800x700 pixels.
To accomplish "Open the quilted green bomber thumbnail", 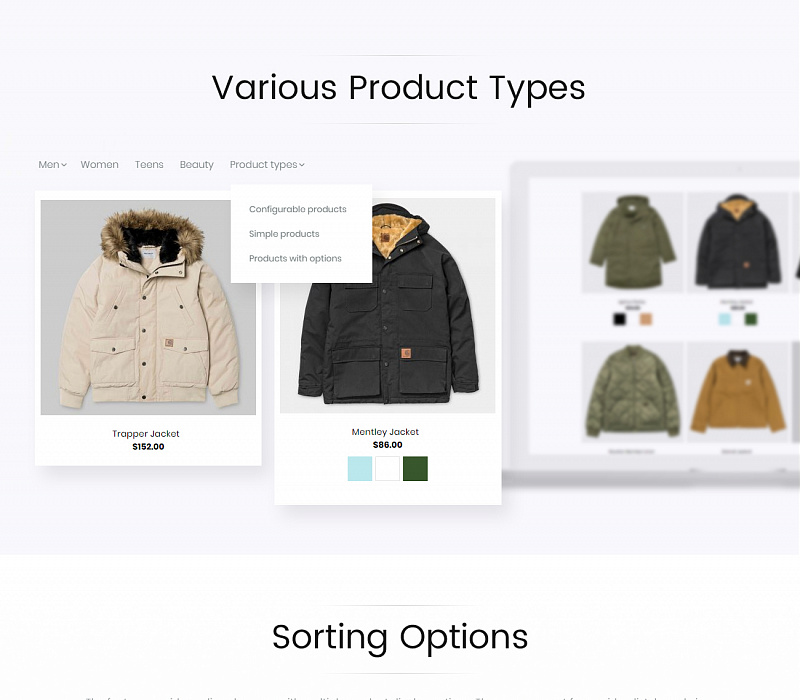I will (633, 392).
